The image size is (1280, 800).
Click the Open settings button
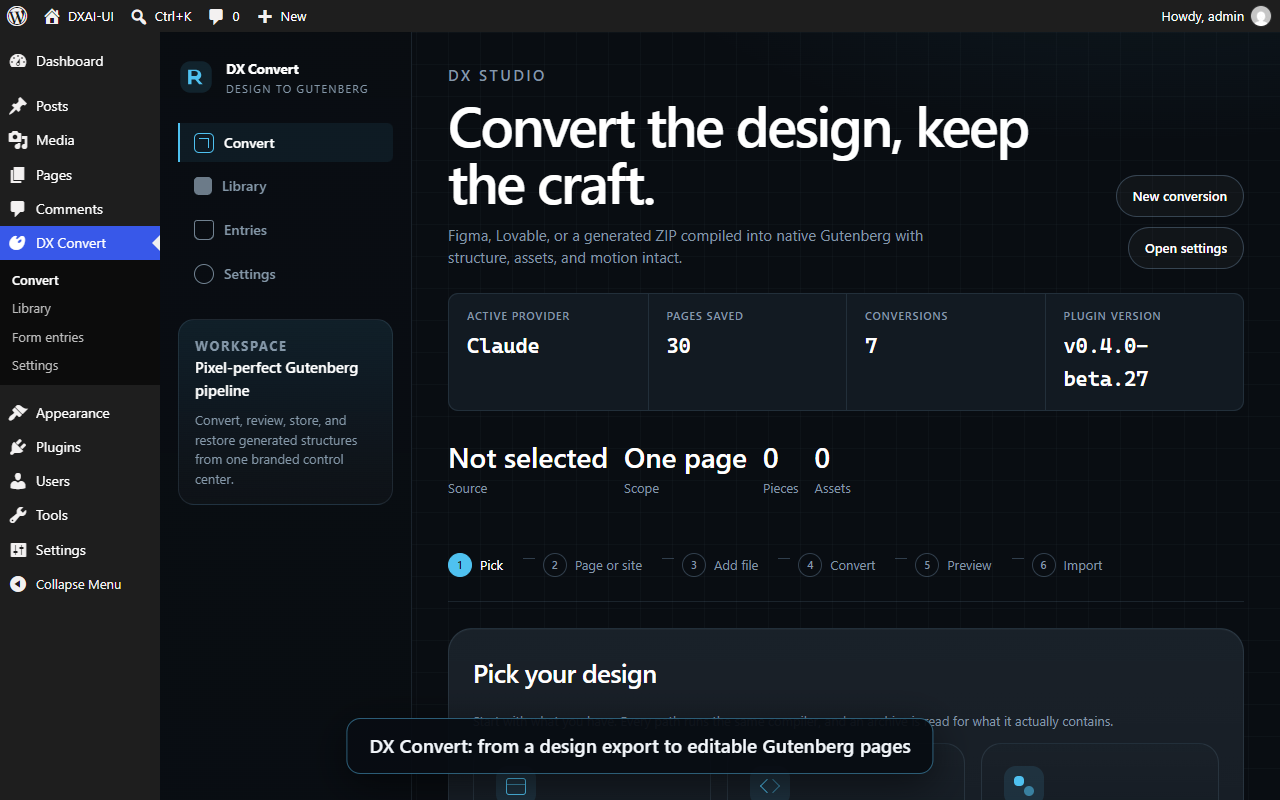click(x=1186, y=248)
